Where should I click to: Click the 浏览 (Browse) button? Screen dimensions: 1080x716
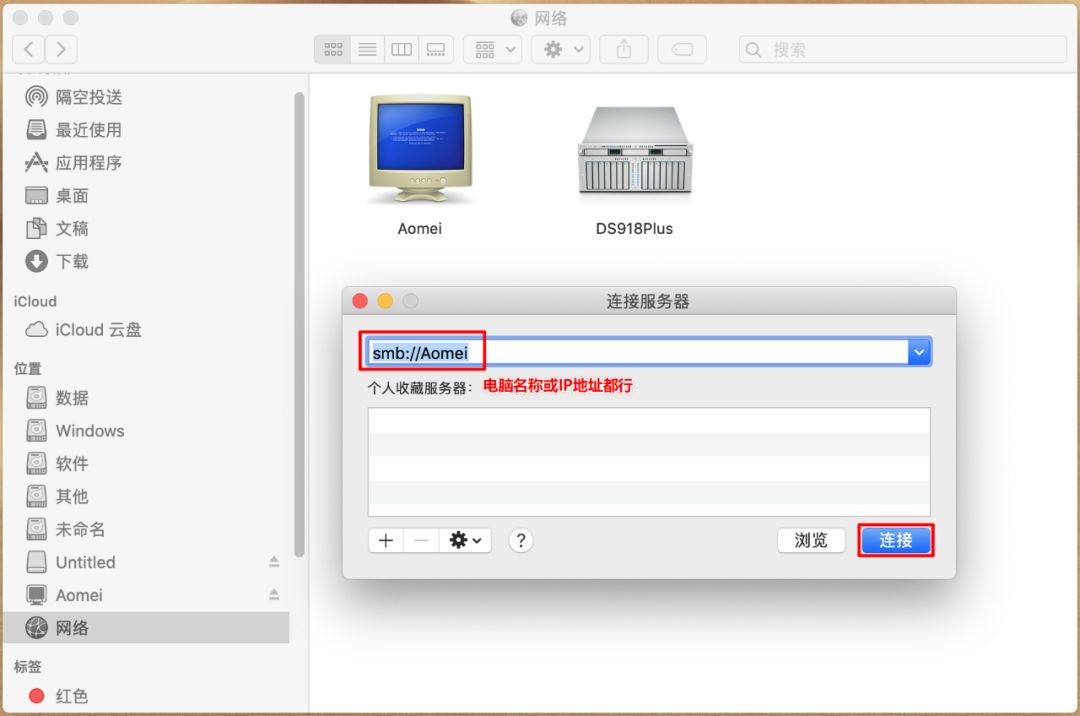[811, 540]
